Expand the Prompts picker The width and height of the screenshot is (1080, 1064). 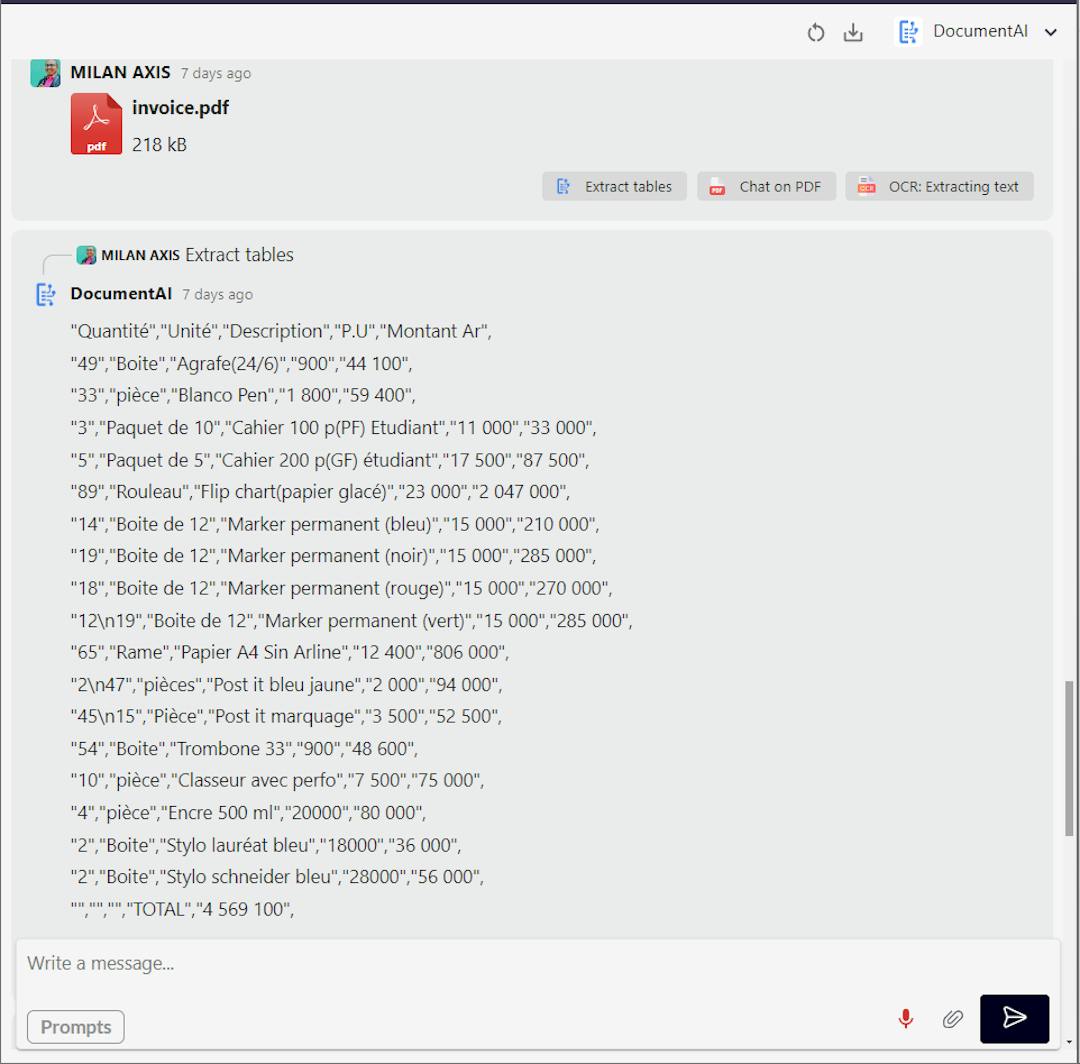[x=75, y=1027]
